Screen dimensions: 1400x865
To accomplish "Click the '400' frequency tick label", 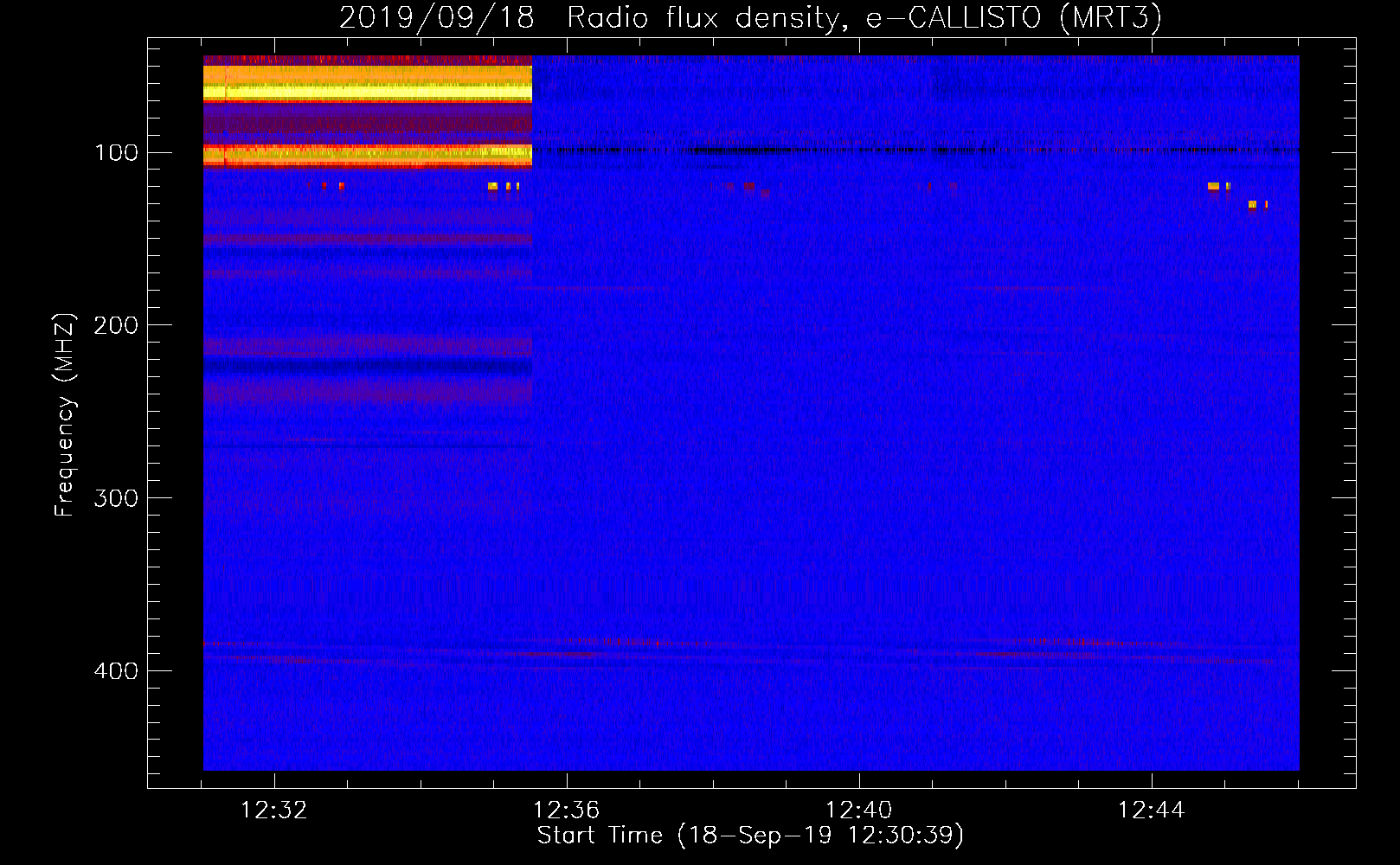I will pyautogui.click(x=116, y=671).
